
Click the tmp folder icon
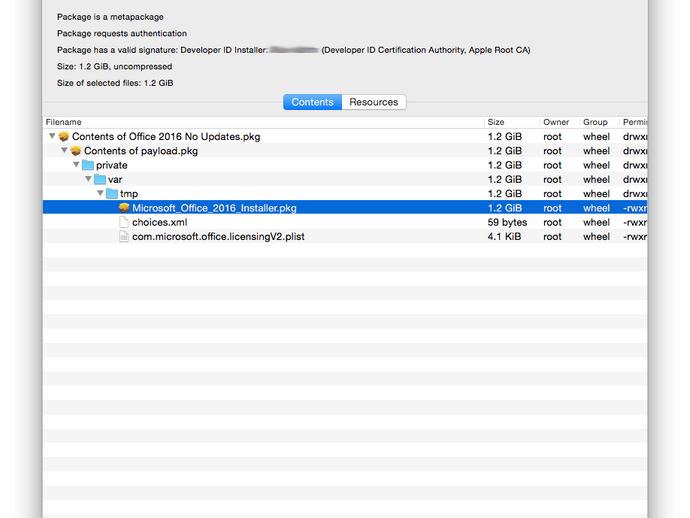click(112, 194)
